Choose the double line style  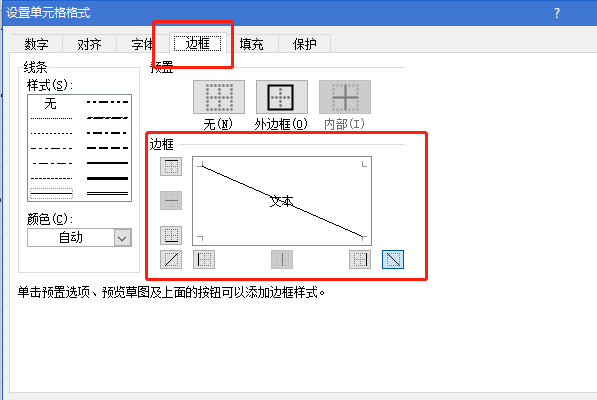pyautogui.click(x=108, y=194)
